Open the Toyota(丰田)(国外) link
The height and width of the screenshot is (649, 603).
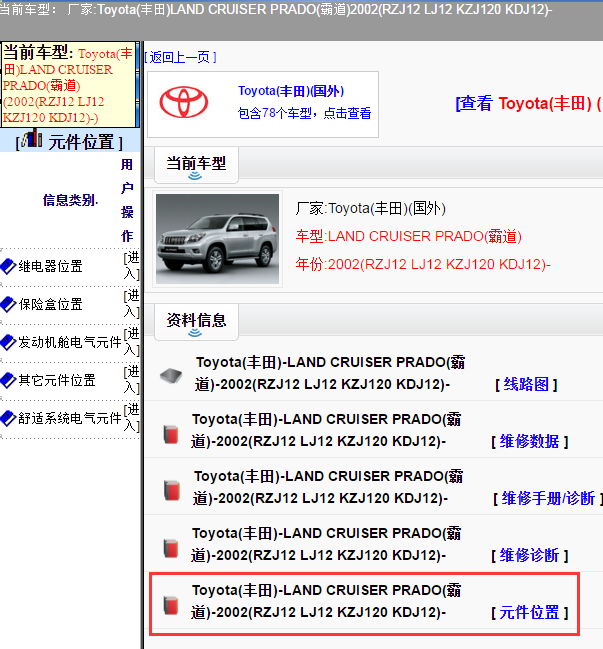coord(291,91)
